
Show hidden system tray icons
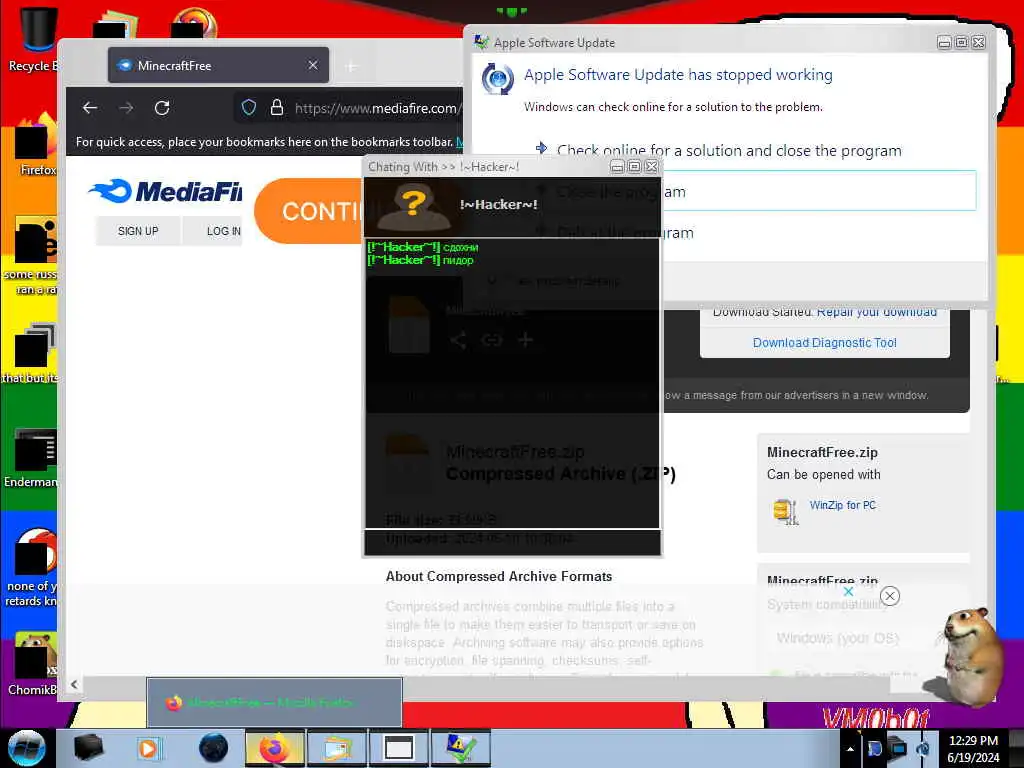point(850,749)
